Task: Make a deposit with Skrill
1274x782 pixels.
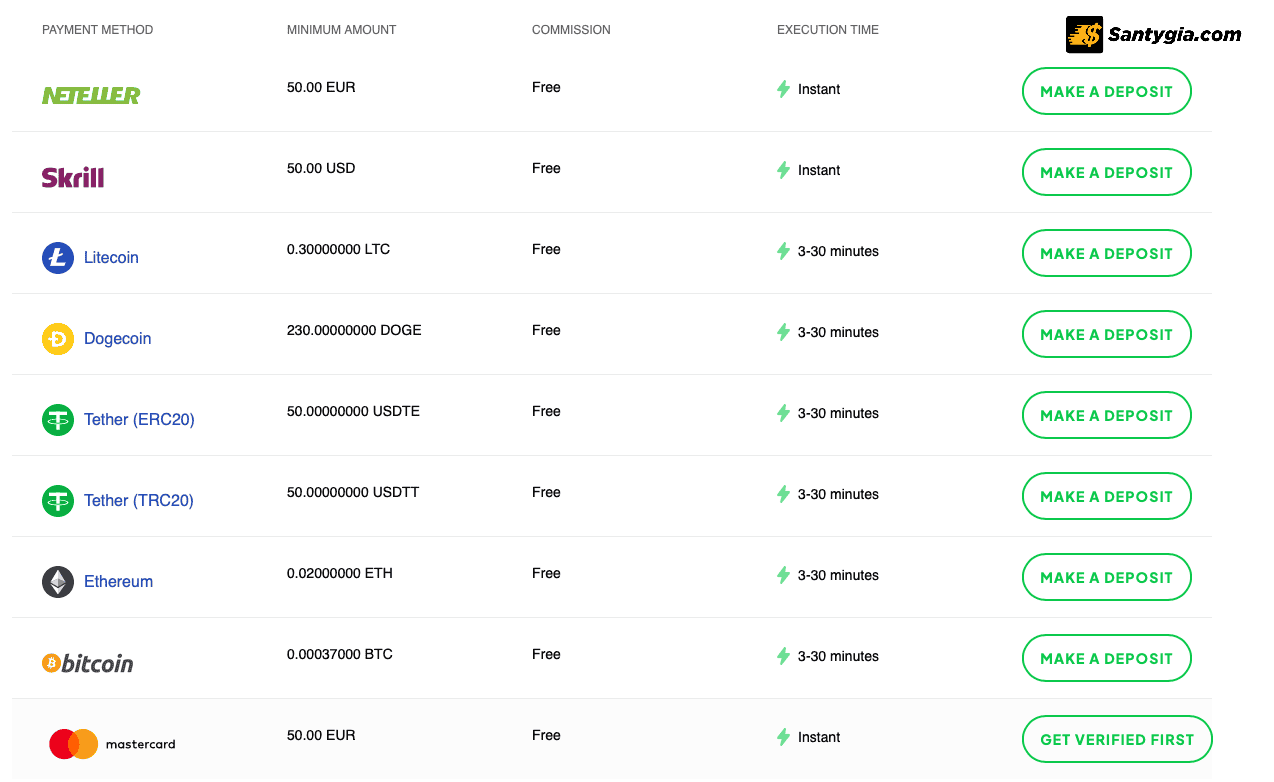Action: point(1106,172)
